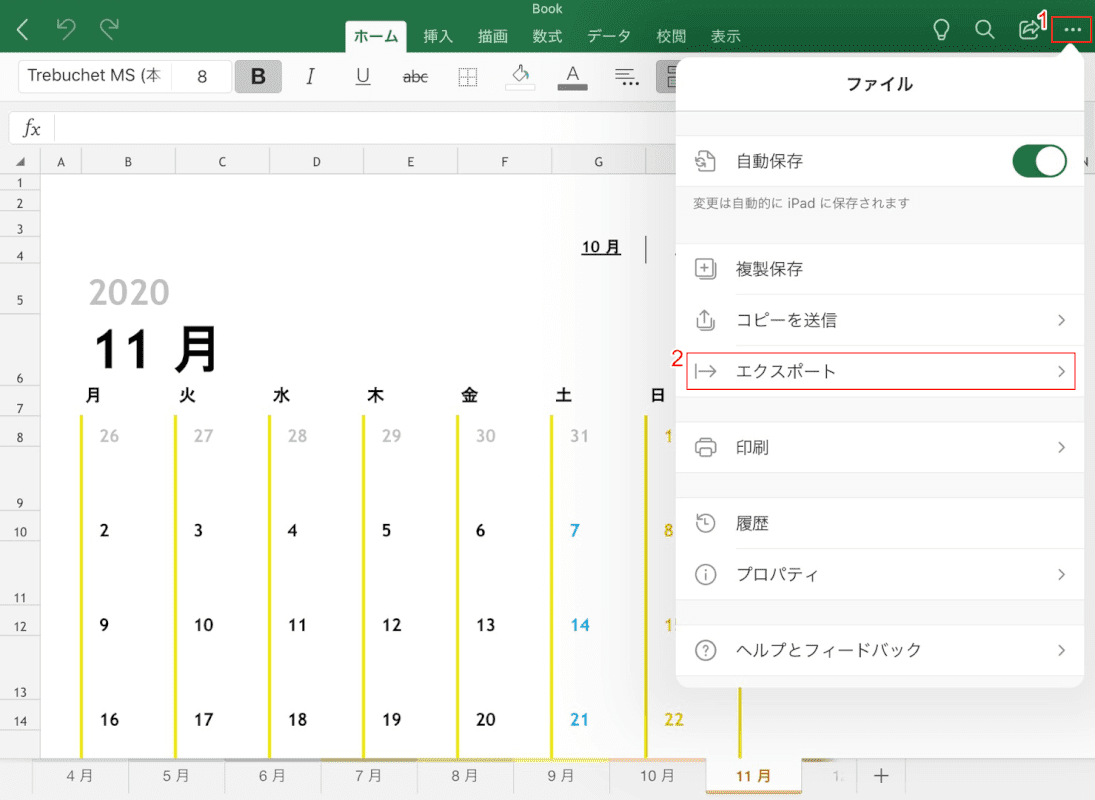
Task: Open the lightbulb Tell Me icon
Action: 941,29
